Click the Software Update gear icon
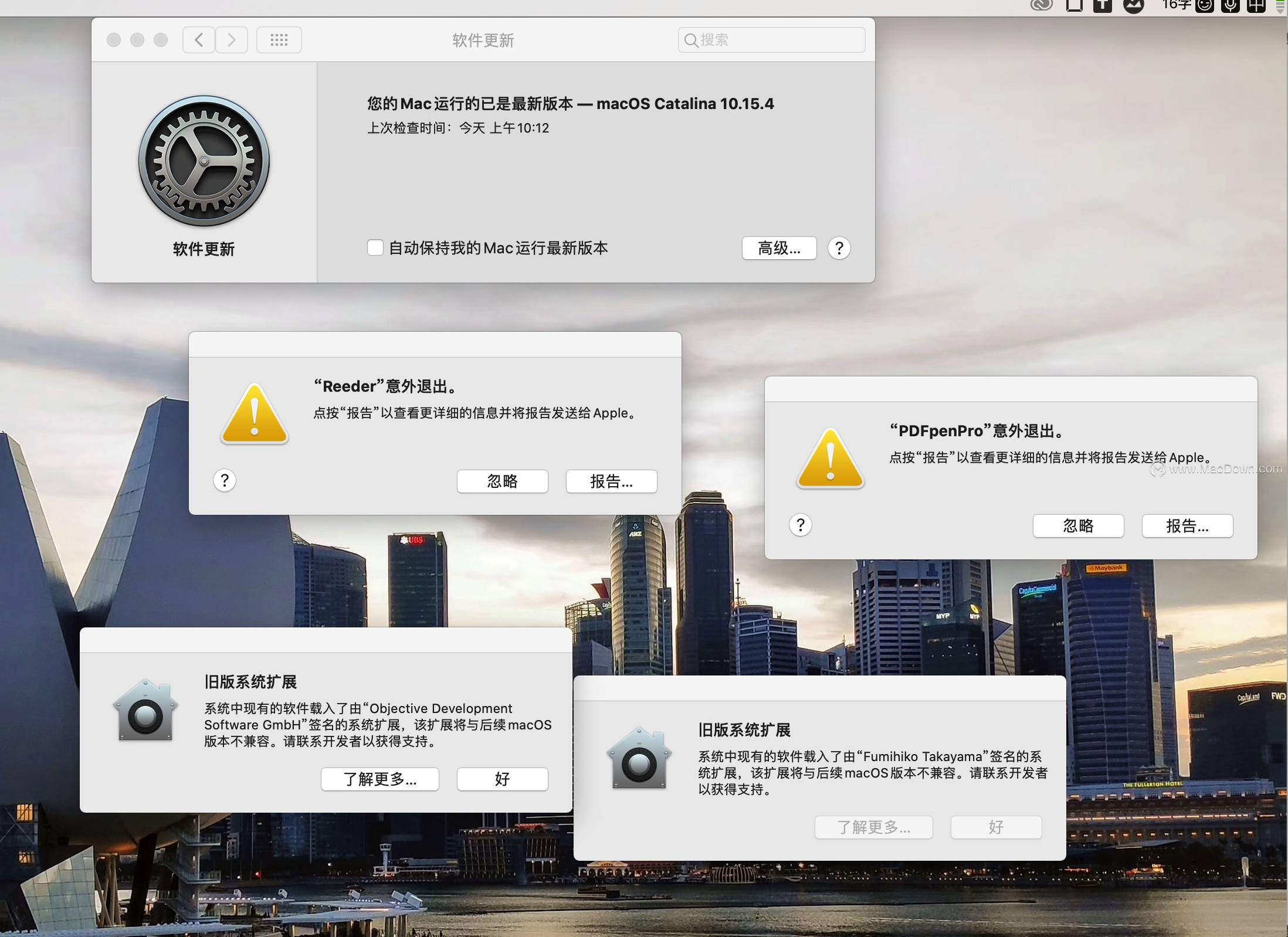The height and width of the screenshot is (937, 1288). click(204, 161)
